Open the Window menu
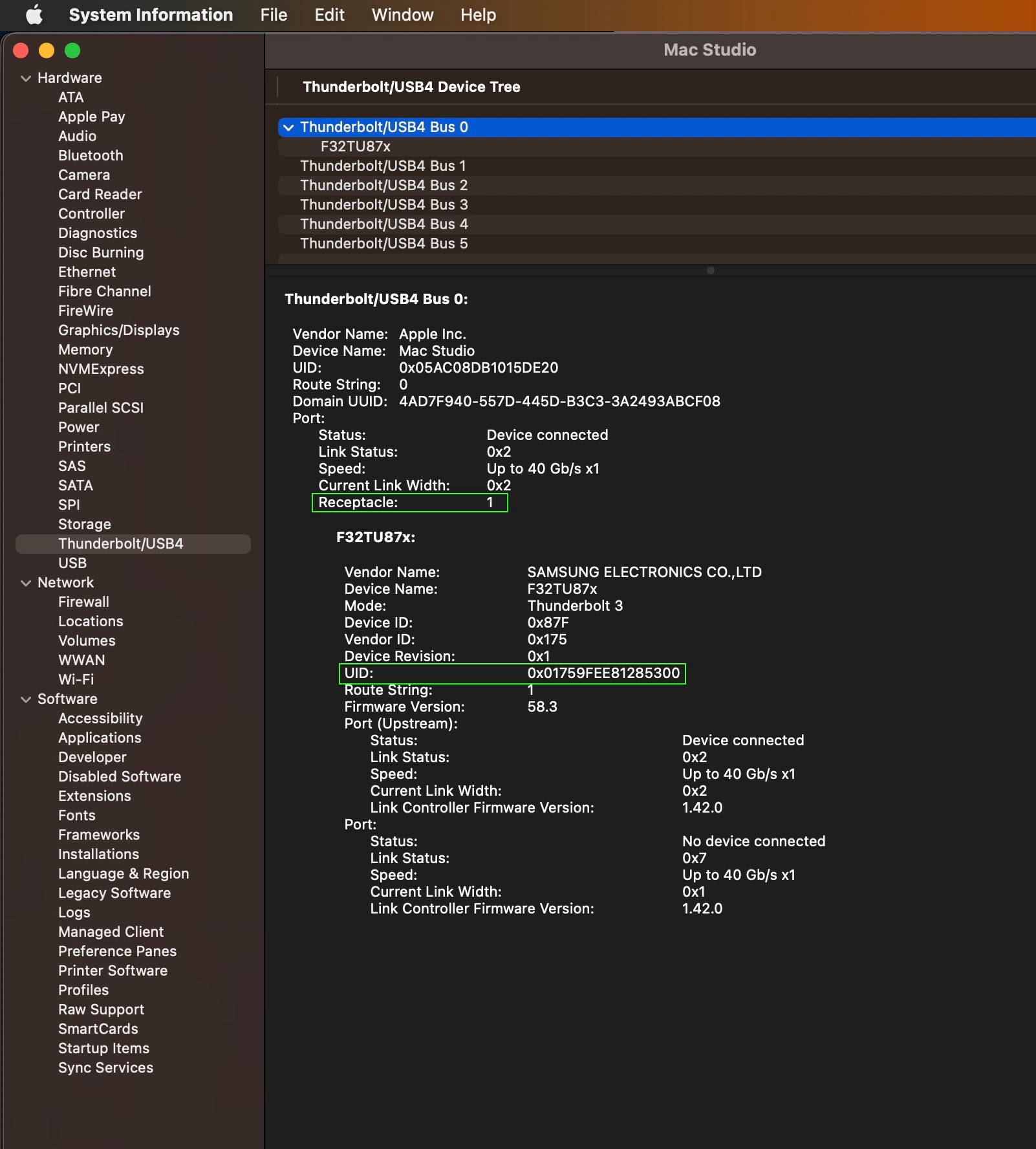Screen dimensions: 1036x1149 coord(402,14)
